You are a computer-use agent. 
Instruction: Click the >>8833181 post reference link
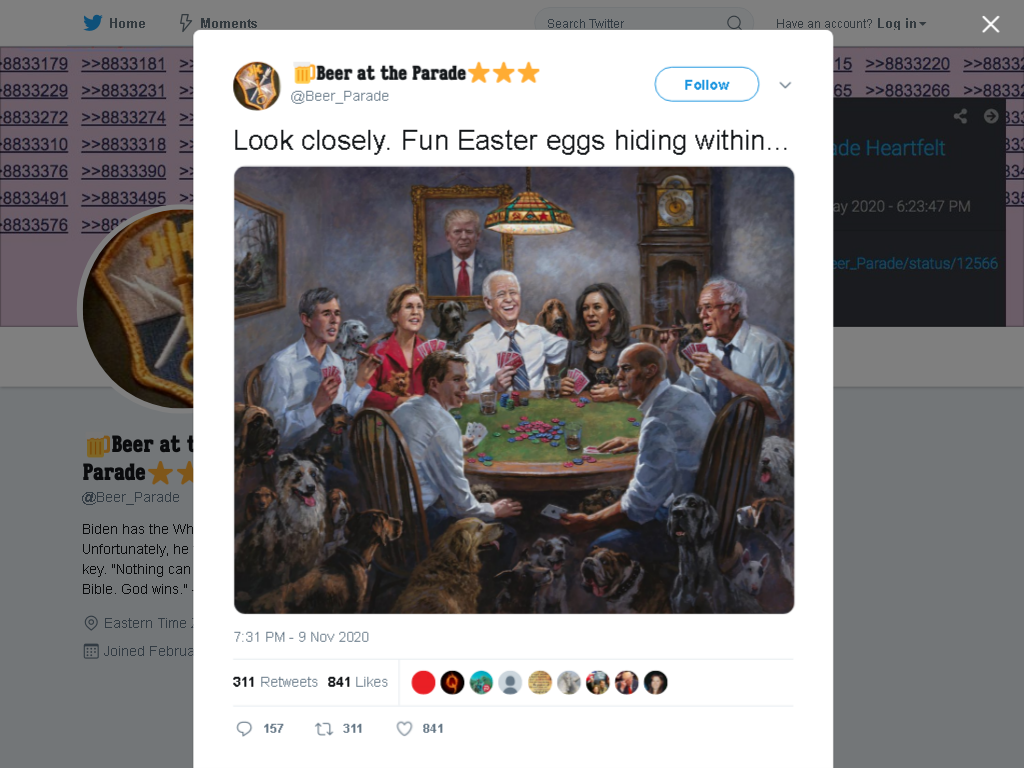point(123,64)
